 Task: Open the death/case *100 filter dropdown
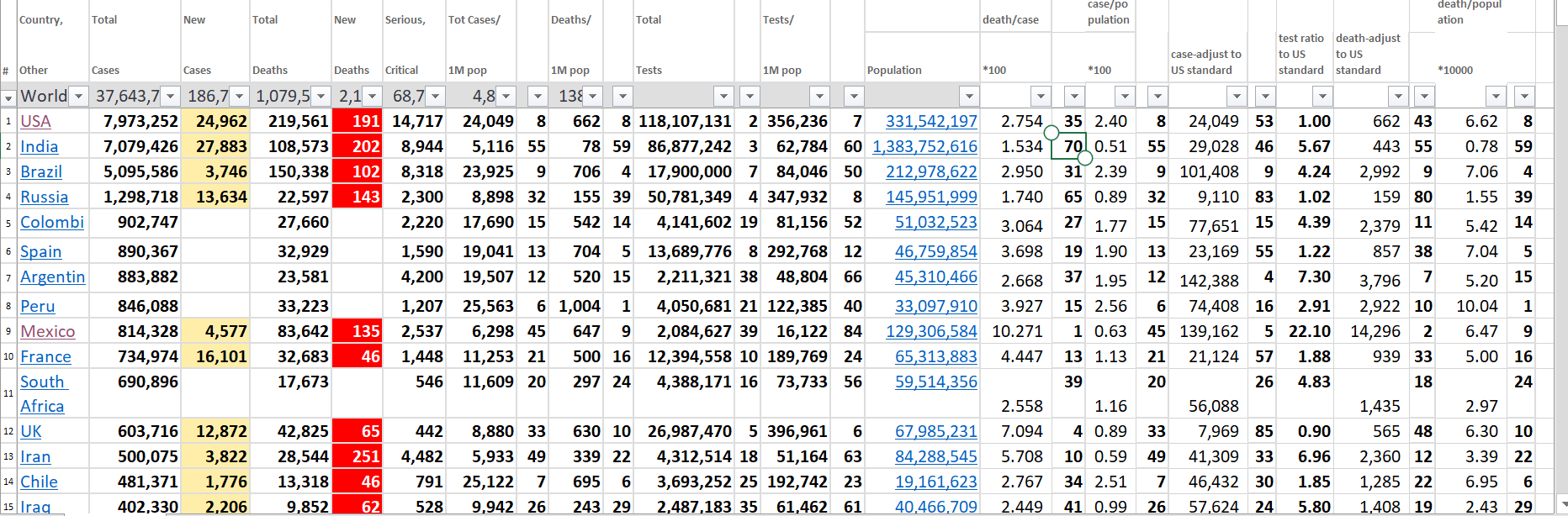[x=1041, y=96]
